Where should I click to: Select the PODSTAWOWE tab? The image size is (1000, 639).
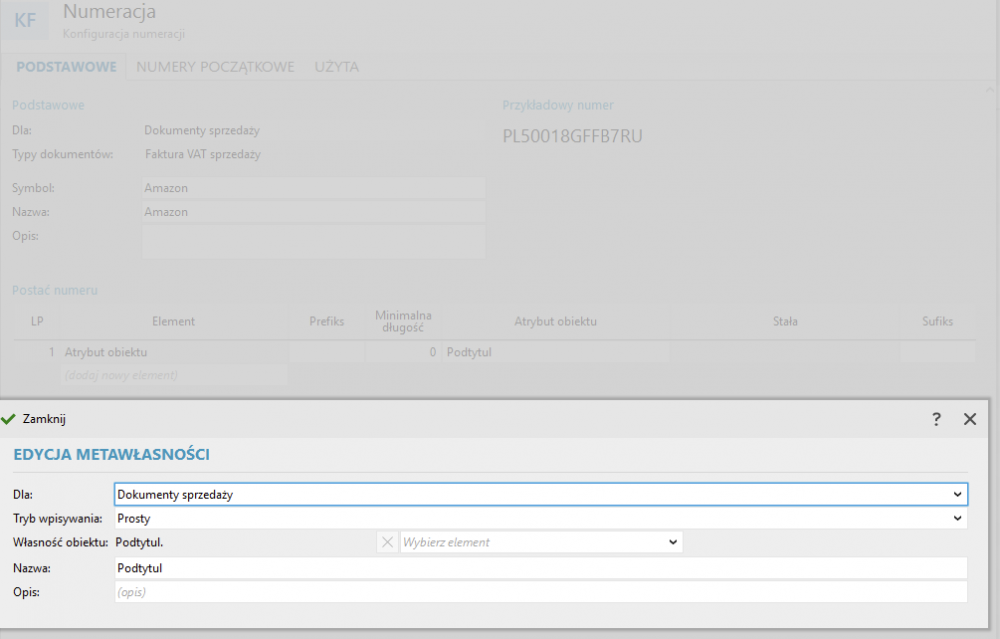coord(66,67)
